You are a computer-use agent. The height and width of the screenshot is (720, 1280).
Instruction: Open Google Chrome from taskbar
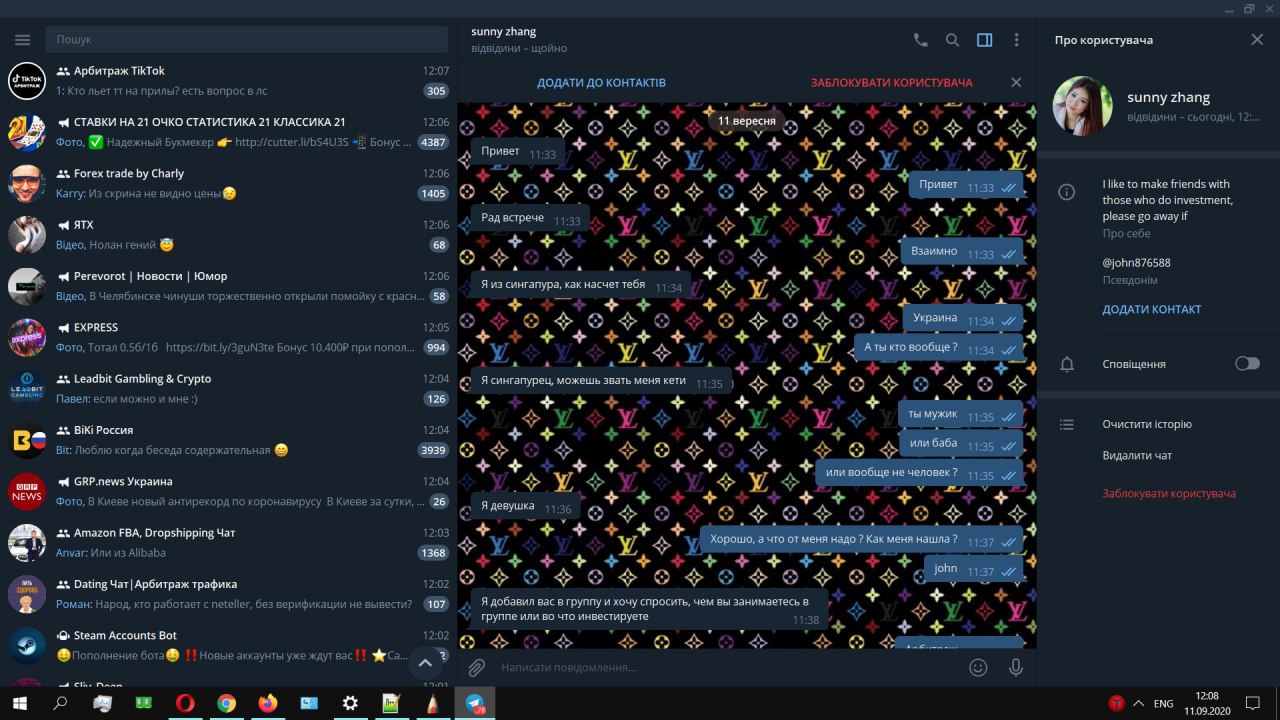click(226, 703)
